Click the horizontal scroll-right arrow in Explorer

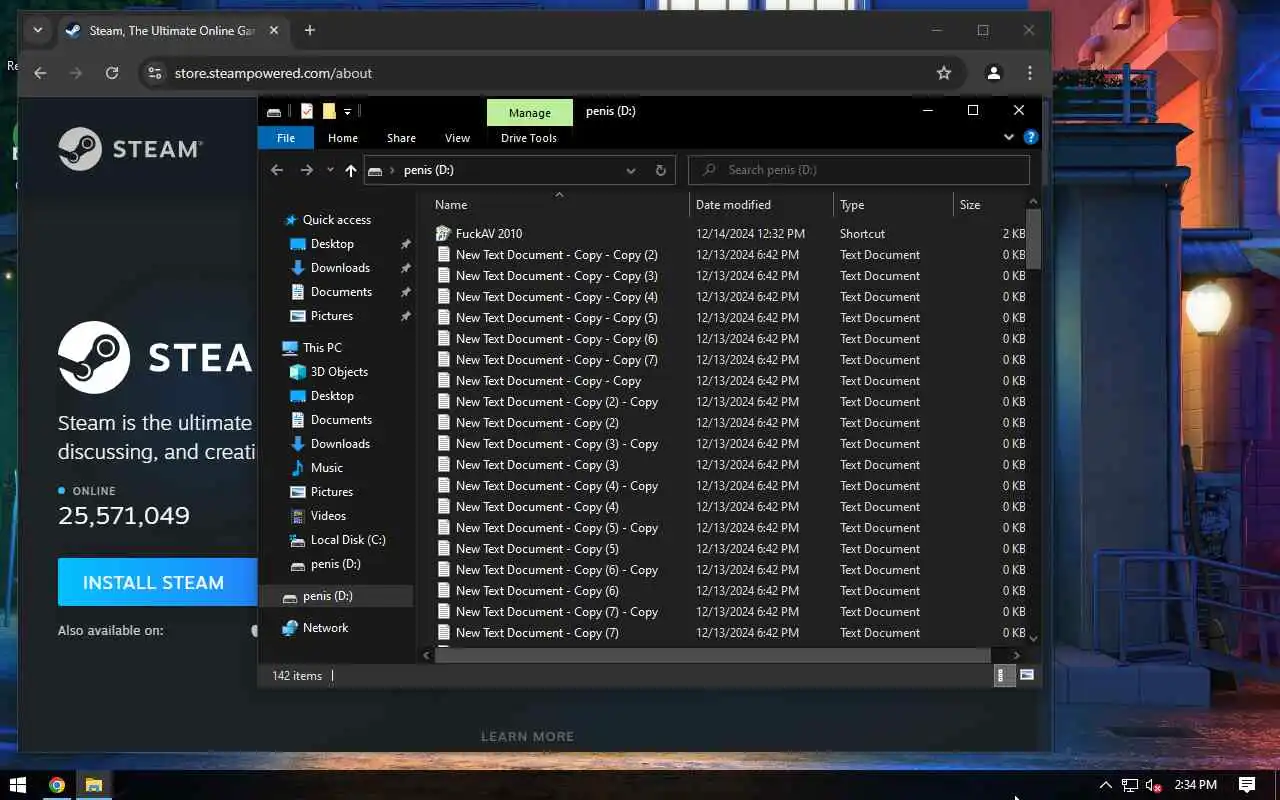[1017, 655]
